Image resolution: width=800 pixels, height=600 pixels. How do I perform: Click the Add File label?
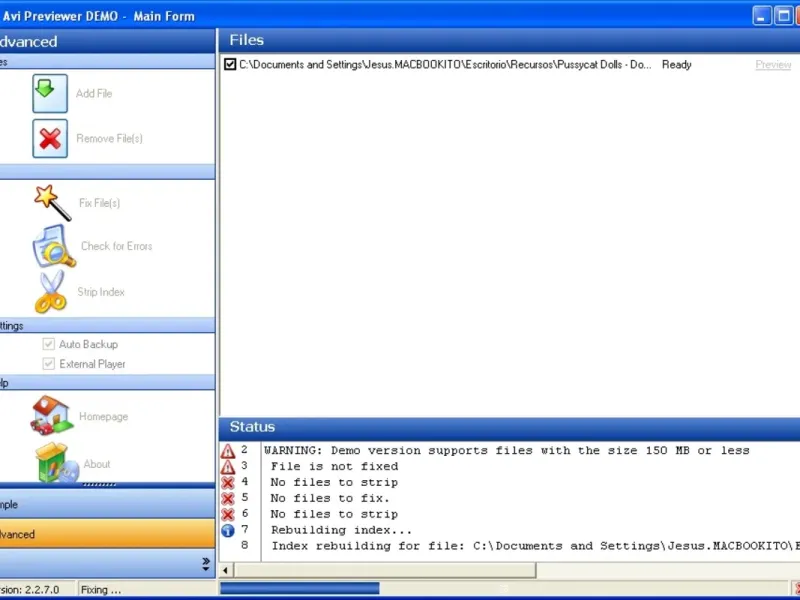coord(94,93)
